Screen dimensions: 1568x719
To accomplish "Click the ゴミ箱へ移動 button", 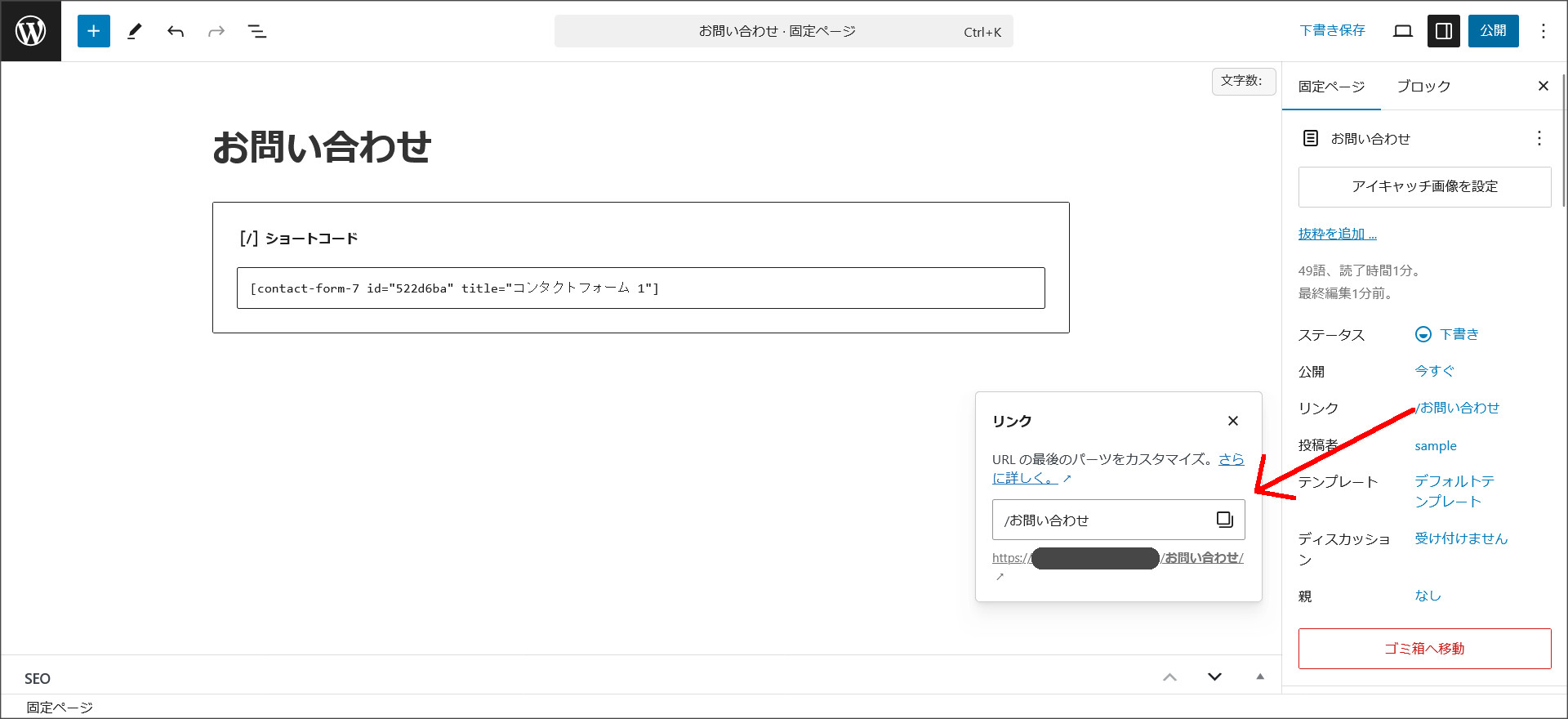I will pyautogui.click(x=1424, y=649).
